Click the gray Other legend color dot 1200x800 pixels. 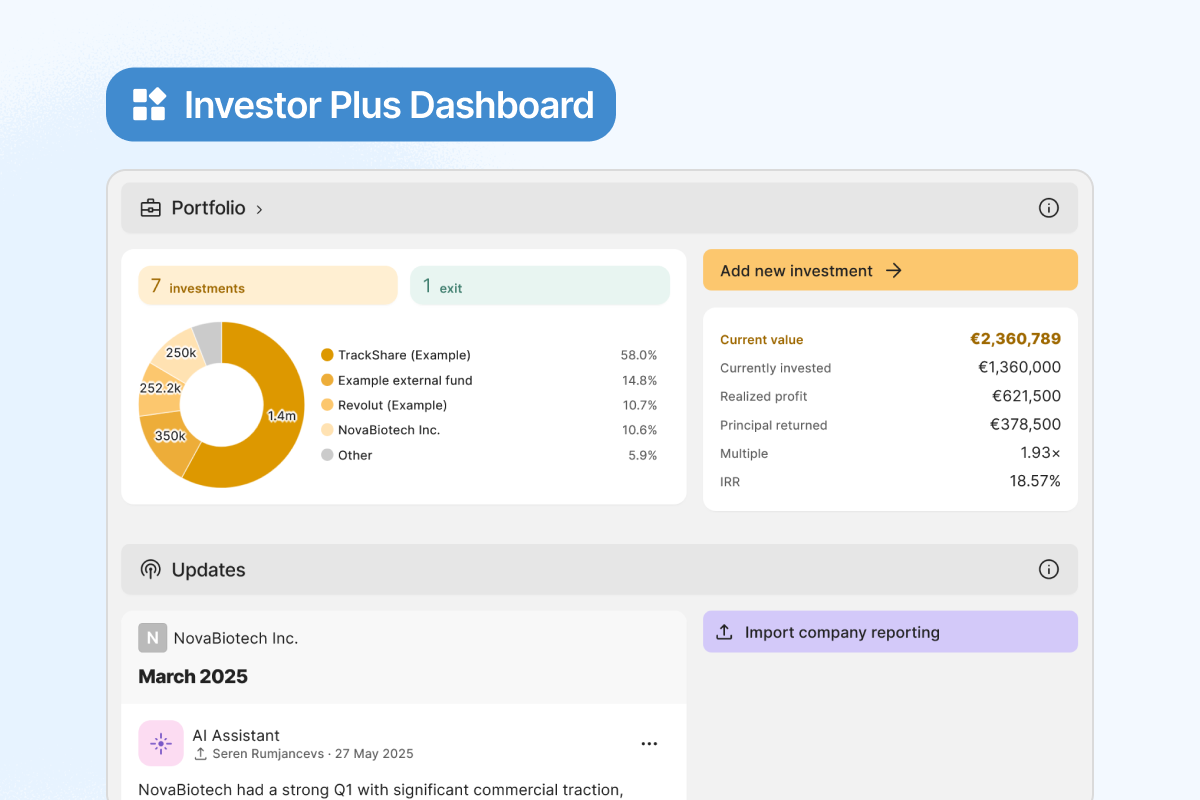tap(327, 455)
